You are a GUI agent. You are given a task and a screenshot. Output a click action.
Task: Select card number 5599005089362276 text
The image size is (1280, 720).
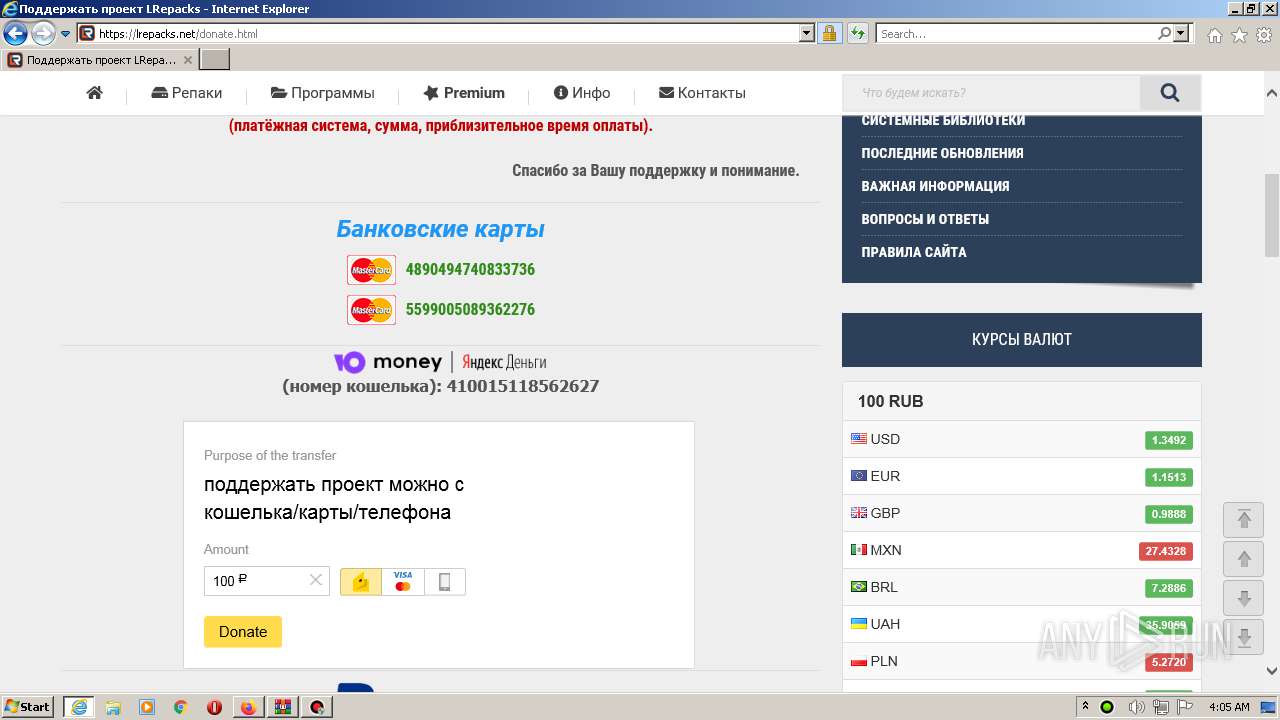(470, 309)
